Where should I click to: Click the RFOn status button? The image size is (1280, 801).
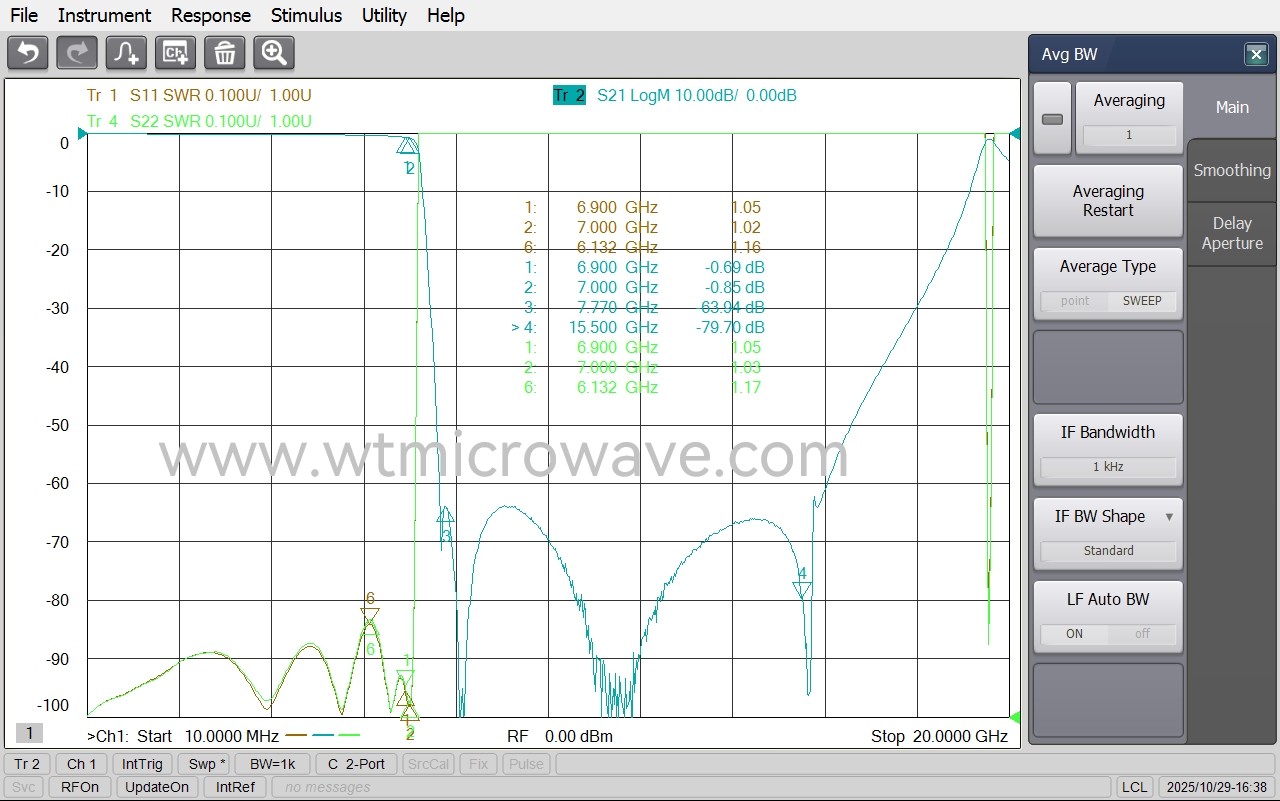click(x=80, y=787)
